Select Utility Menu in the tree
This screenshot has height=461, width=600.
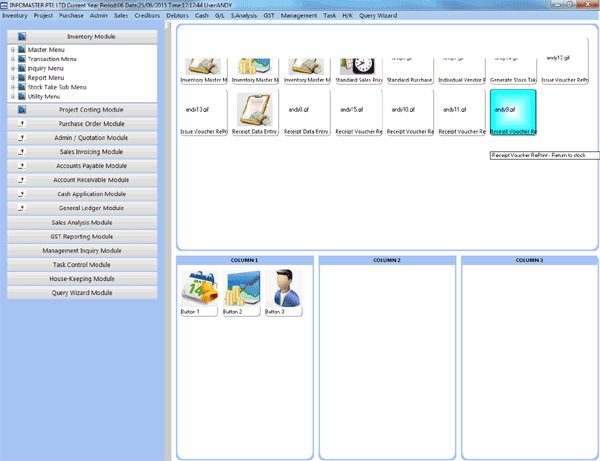point(49,96)
